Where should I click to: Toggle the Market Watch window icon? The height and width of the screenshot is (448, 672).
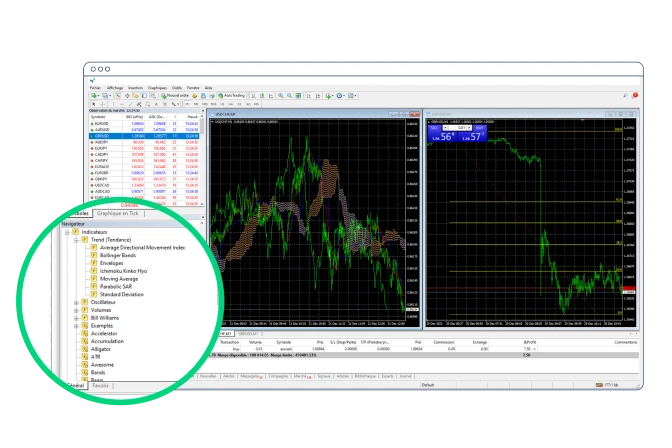(x=118, y=96)
